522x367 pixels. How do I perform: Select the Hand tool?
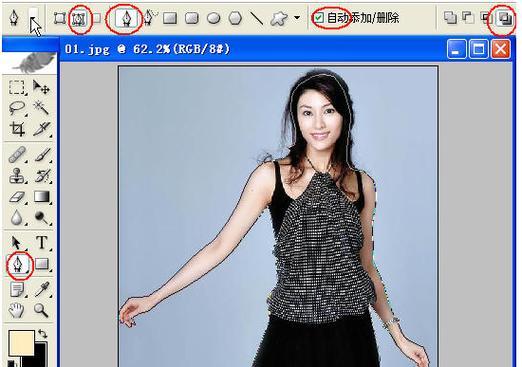click(16, 310)
